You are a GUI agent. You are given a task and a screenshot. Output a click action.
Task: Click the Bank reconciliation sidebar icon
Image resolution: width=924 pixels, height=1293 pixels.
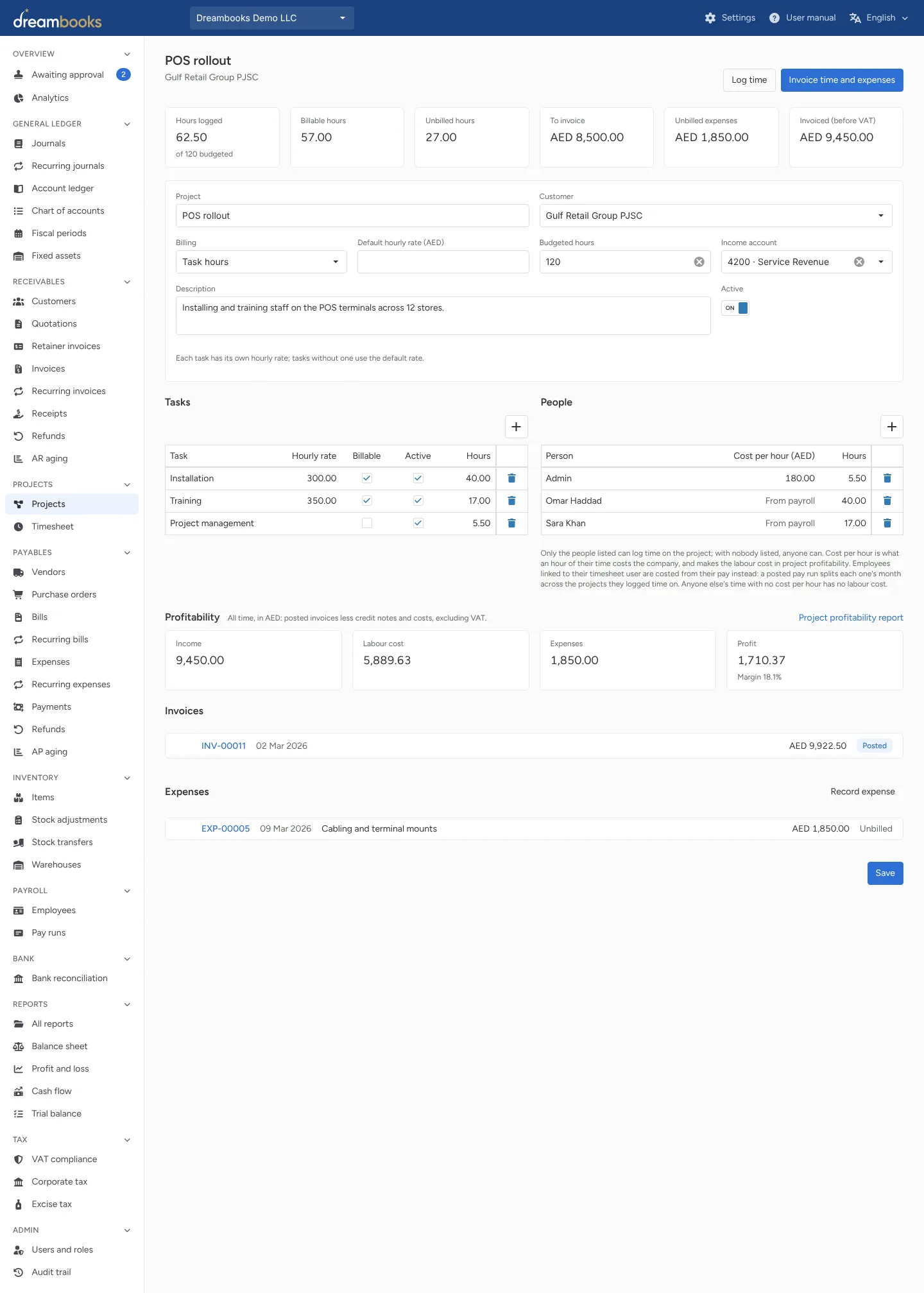click(x=19, y=979)
